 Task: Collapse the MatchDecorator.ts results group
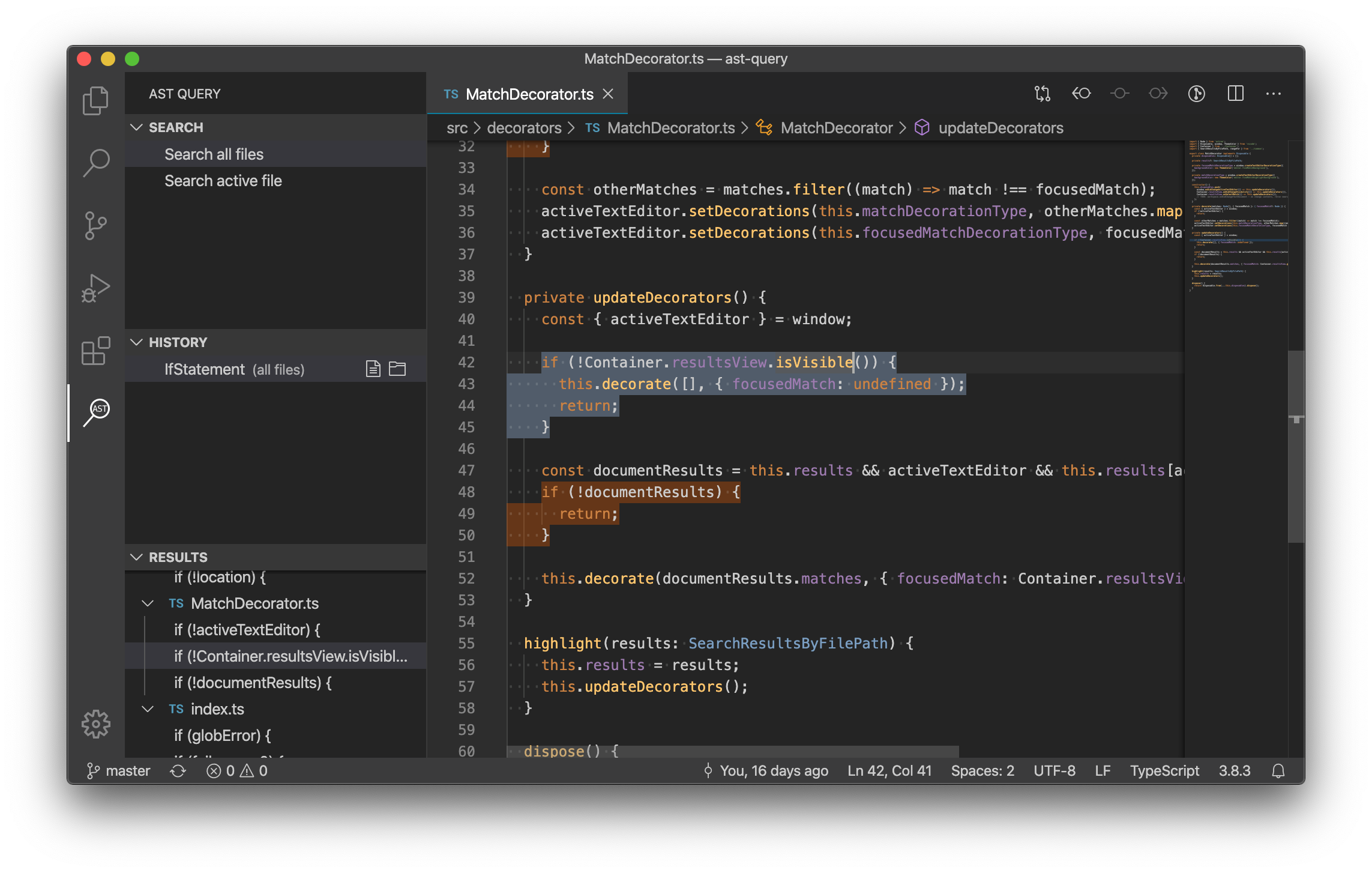[148, 603]
